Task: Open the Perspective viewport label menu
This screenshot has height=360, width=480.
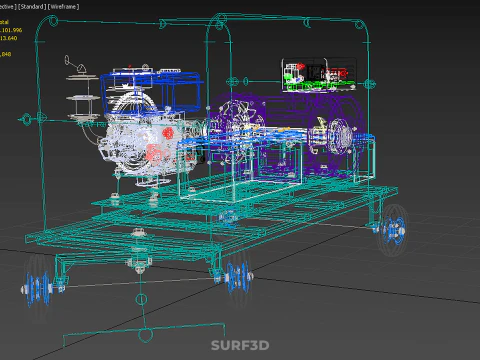Action: [x=7, y=7]
